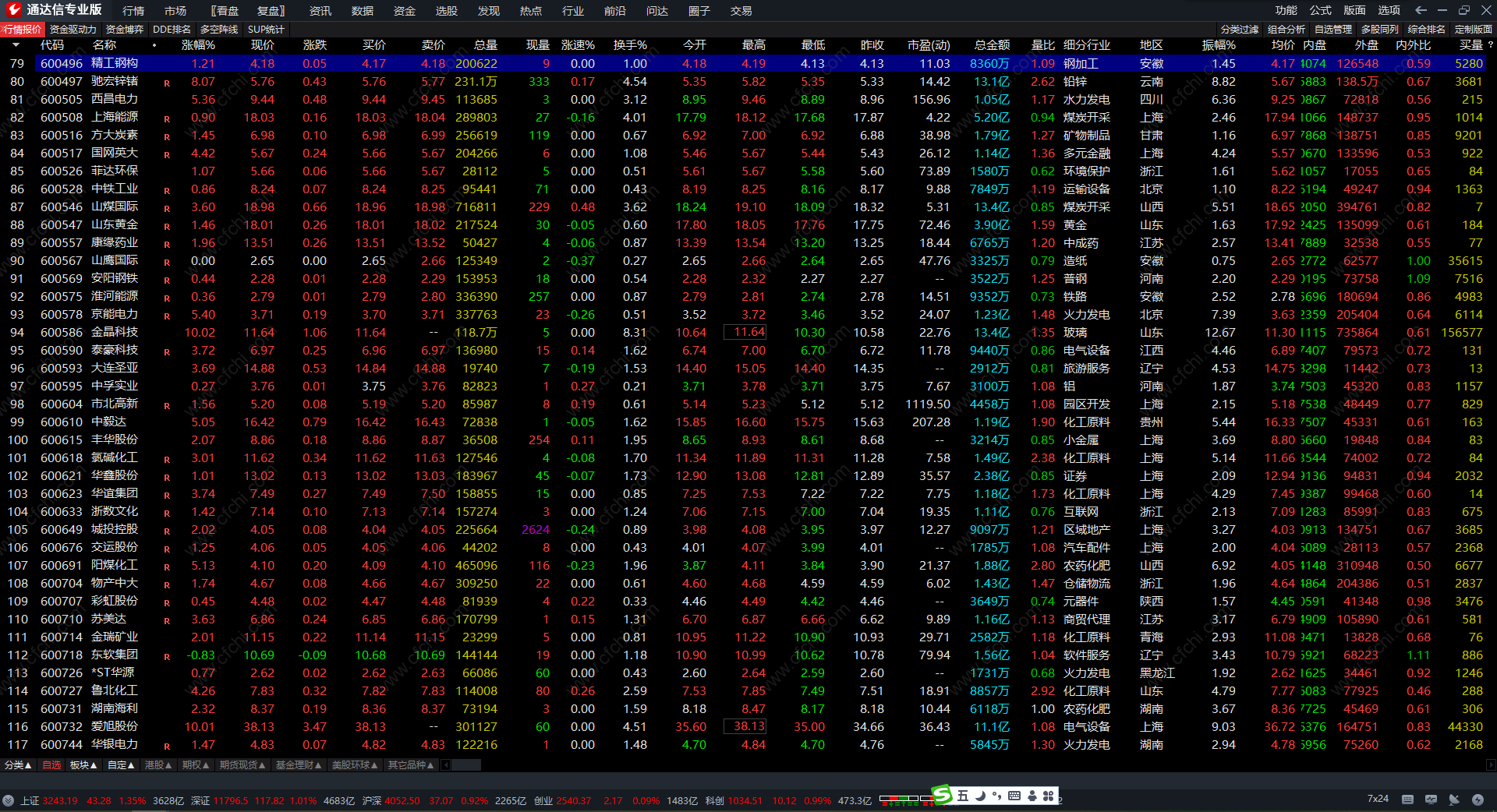Click the 定制版面 button
1497x812 pixels.
(x=1474, y=30)
